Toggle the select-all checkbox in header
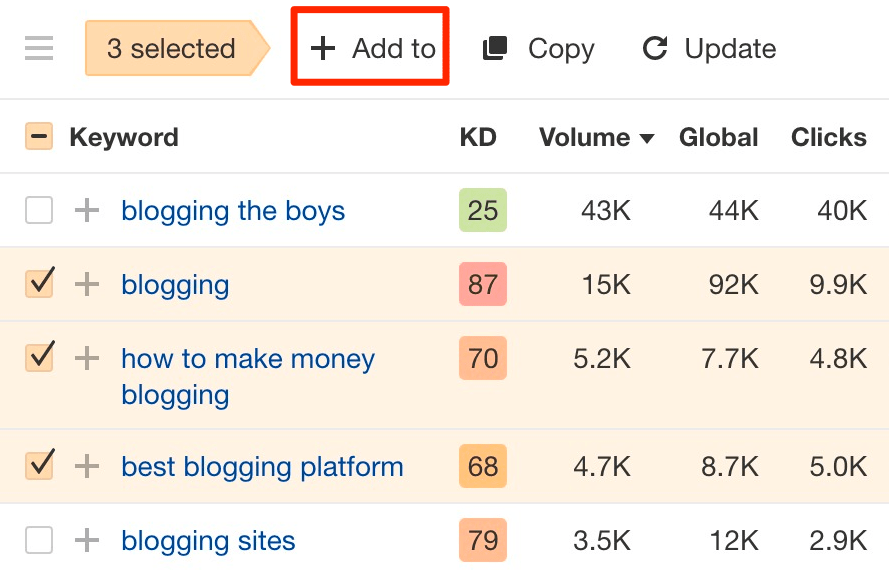Screen dimensions: 889x570 click(x=39, y=137)
